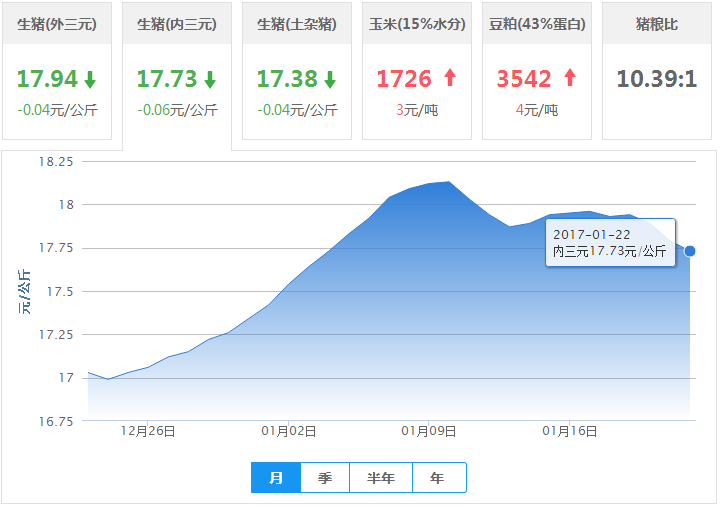
Task: Click the blue data point on chart line
Action: click(690, 251)
